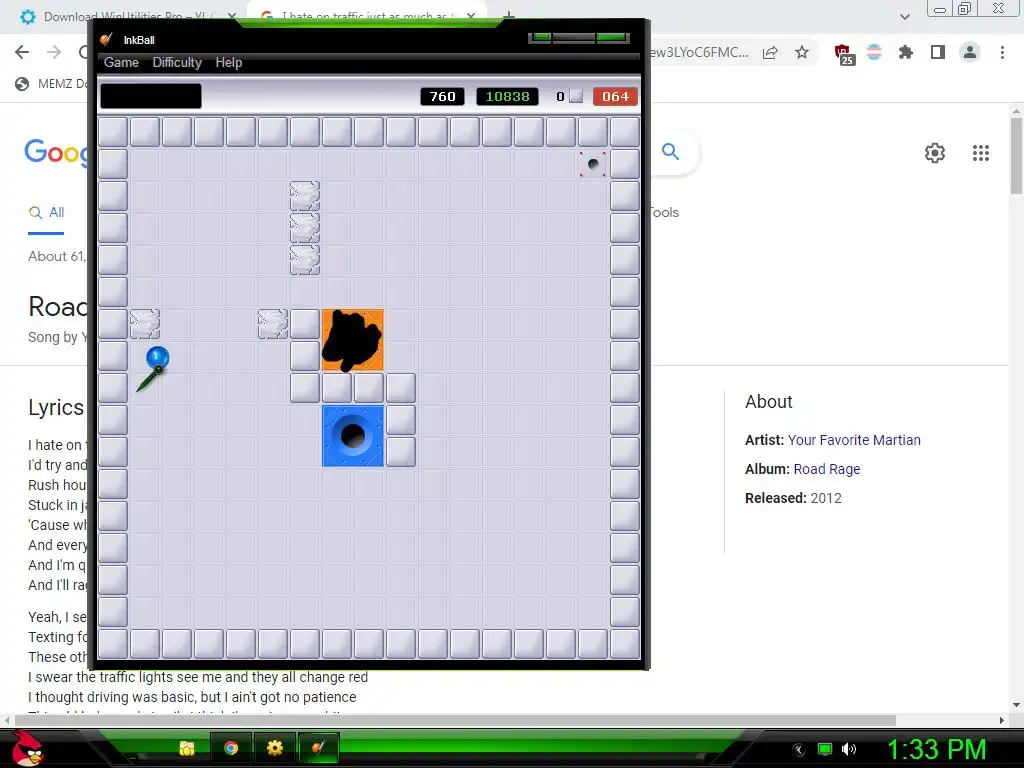Image resolution: width=1024 pixels, height=768 pixels.
Task: Click the InkBall taskbar button
Action: tap(318, 748)
